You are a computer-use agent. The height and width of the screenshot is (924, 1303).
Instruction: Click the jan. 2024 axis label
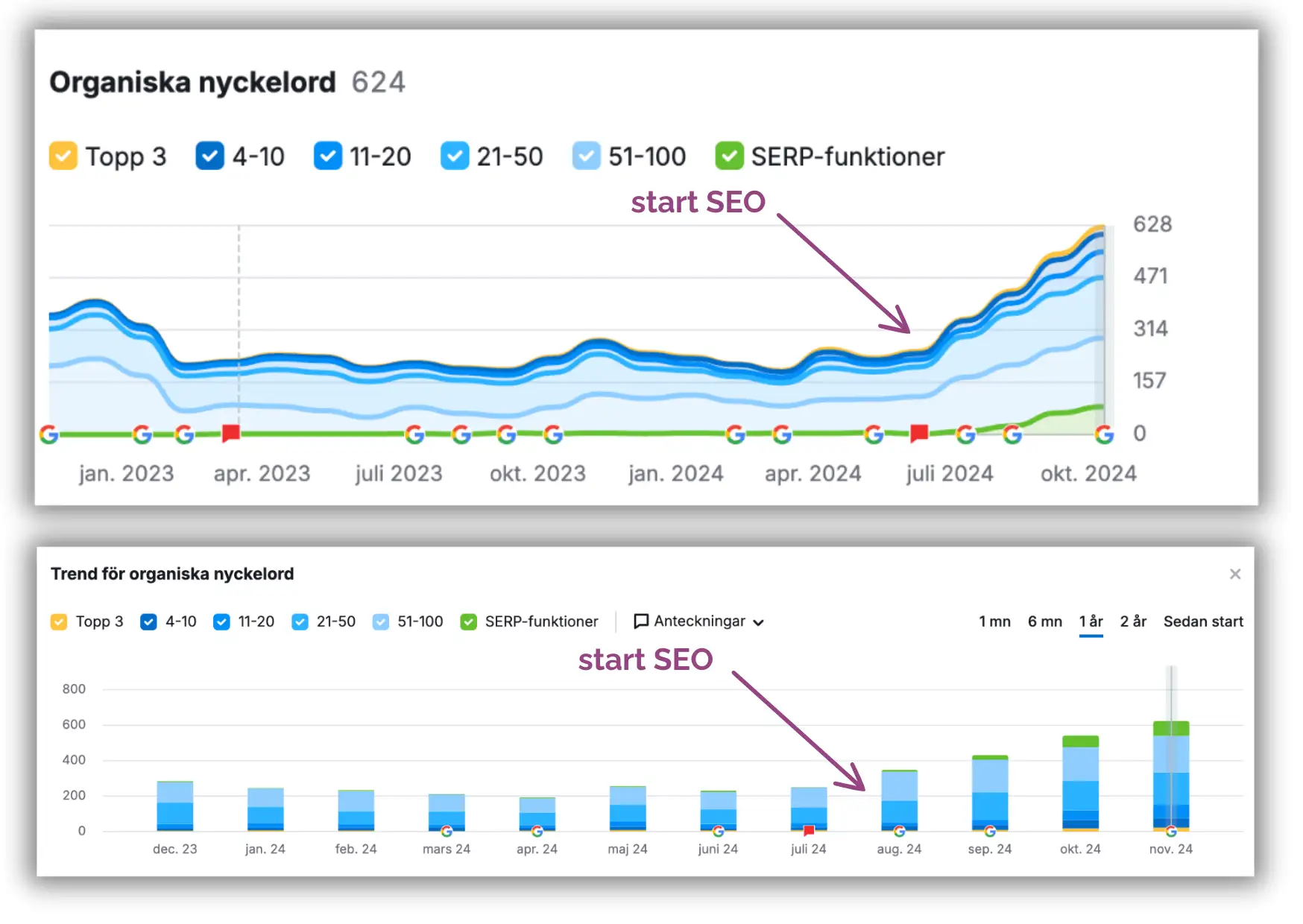click(x=675, y=474)
